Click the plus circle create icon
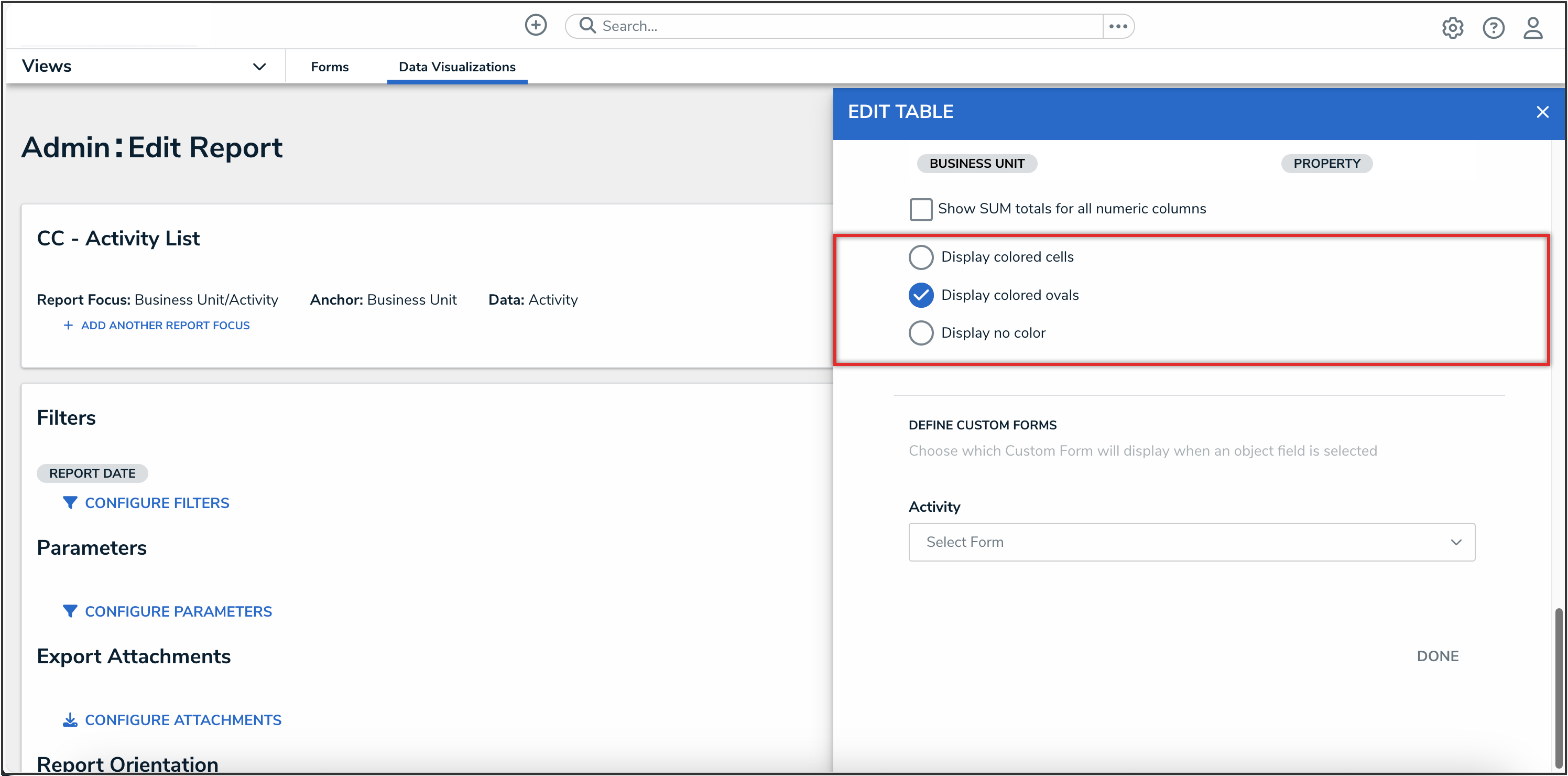 536,26
